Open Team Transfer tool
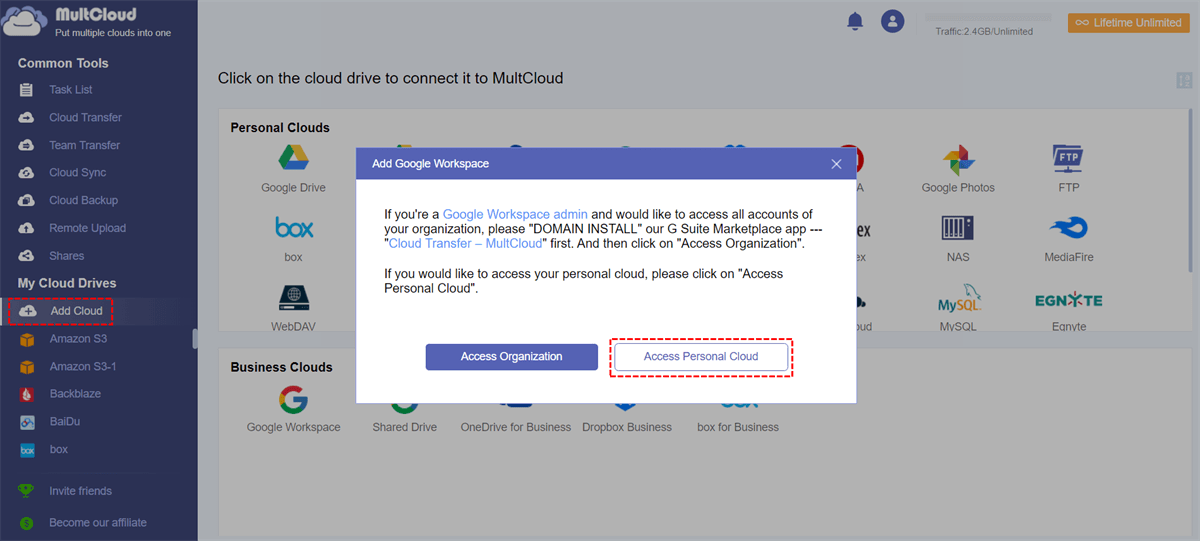This screenshot has height=541, width=1200. tap(84, 145)
